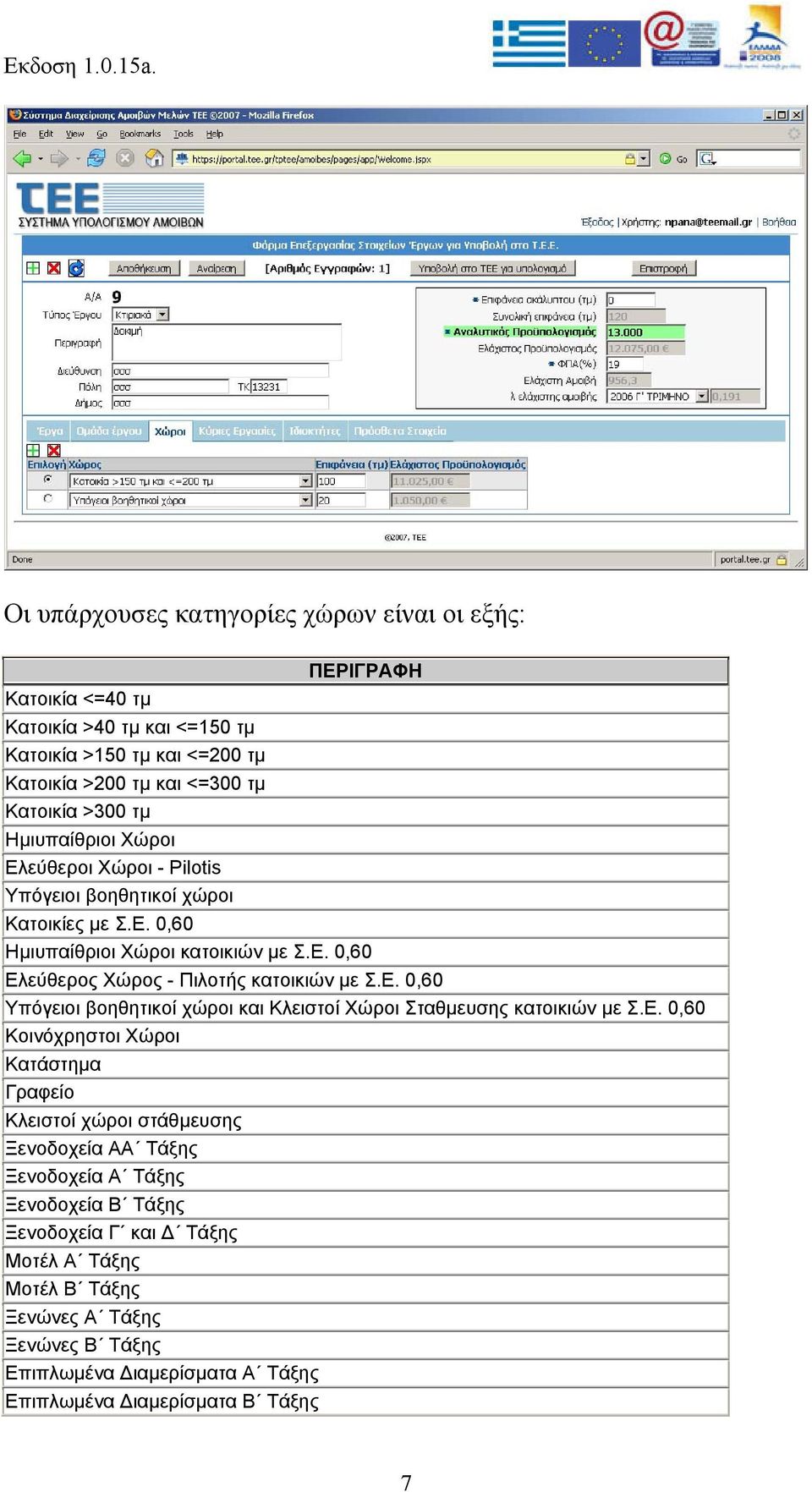Screen dimensions: 812x1492
Task: Click the Firefox Forward arrow
Action: click(x=59, y=158)
